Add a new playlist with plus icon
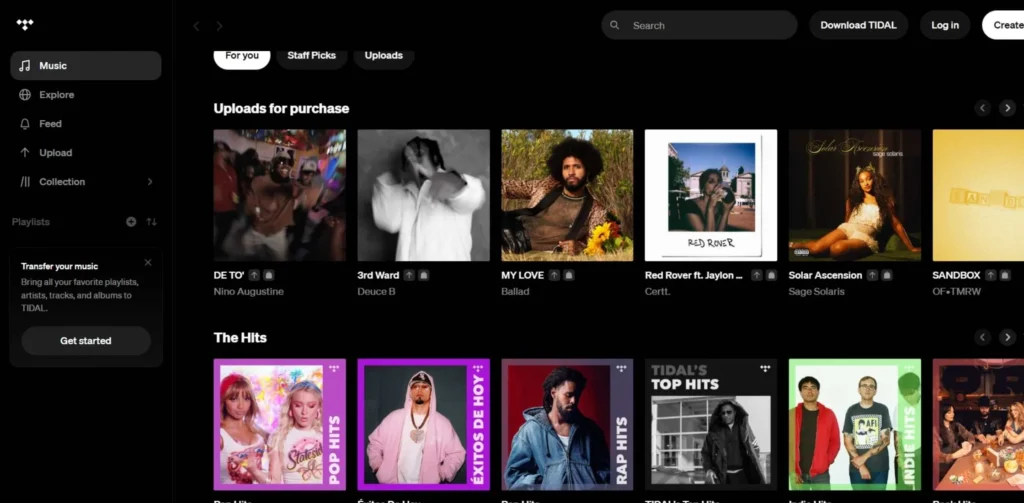Image resolution: width=1024 pixels, height=503 pixels. pos(131,222)
